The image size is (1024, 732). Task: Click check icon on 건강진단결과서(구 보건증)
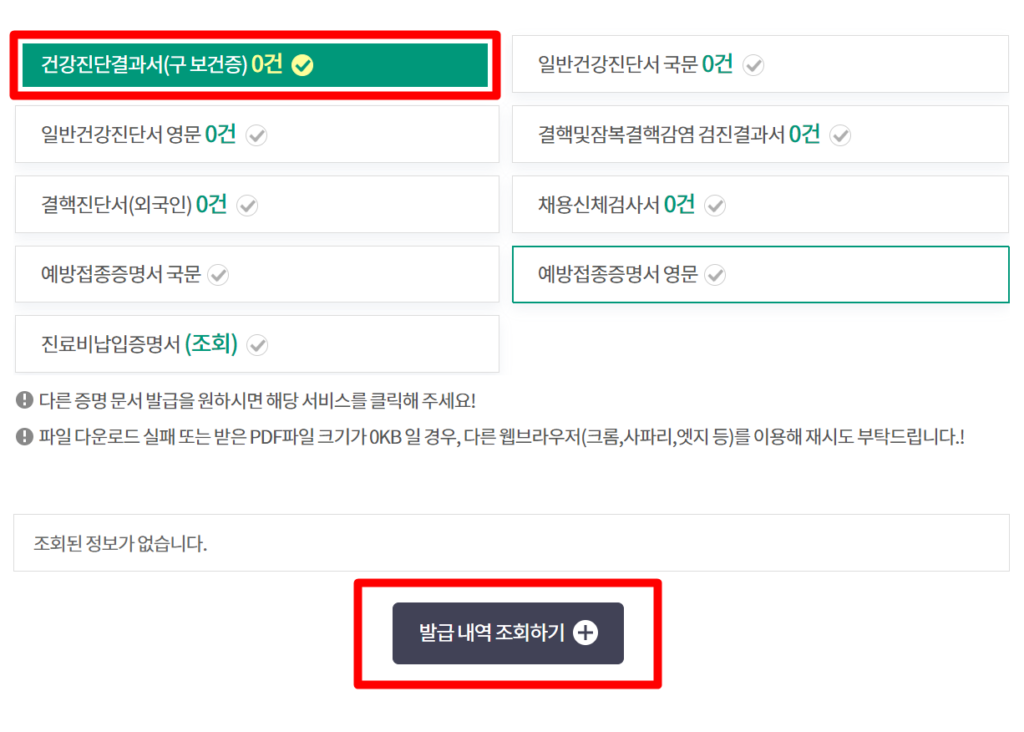(x=303, y=66)
